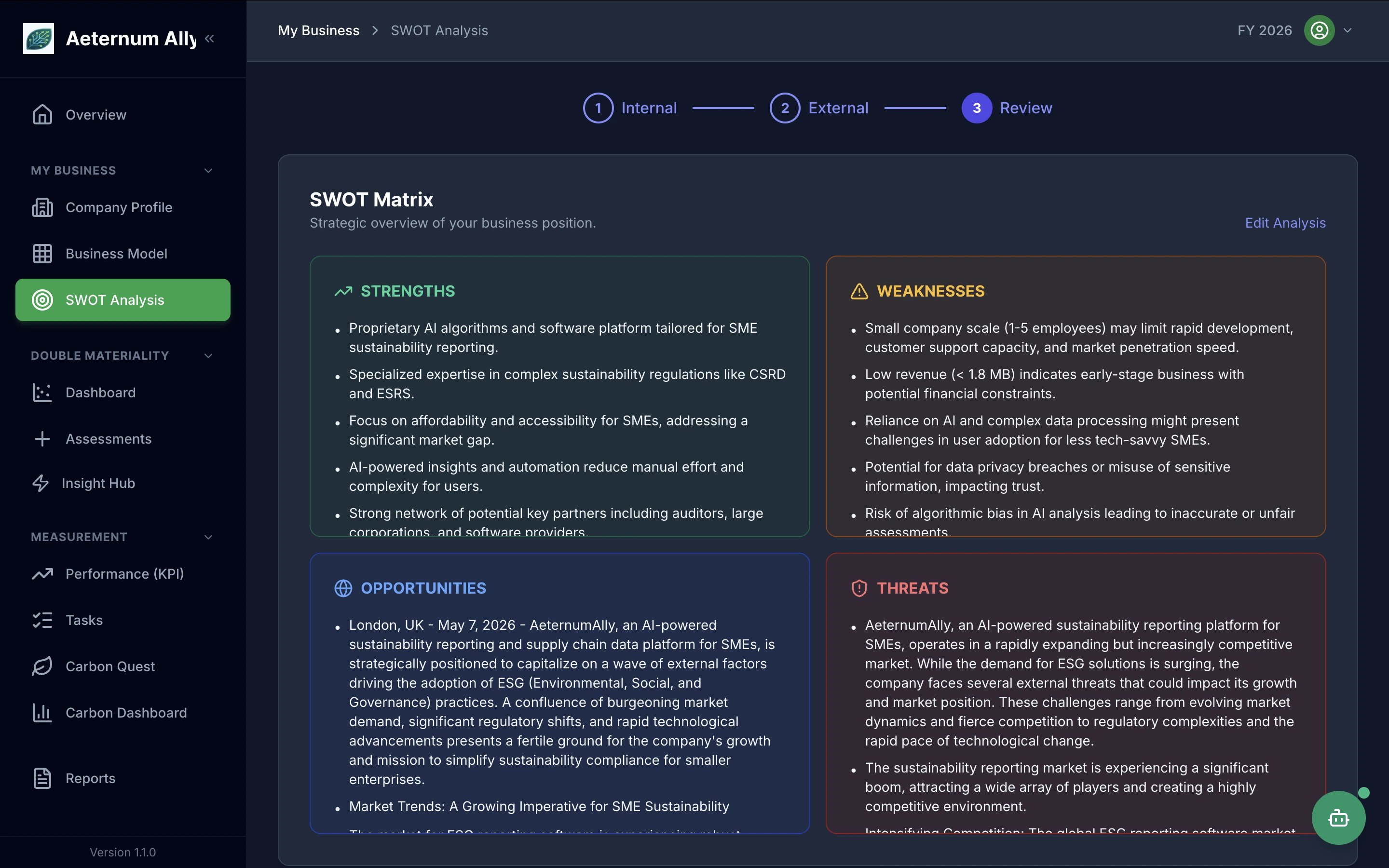
Task: Click the Company Profile building icon
Action: click(x=42, y=207)
